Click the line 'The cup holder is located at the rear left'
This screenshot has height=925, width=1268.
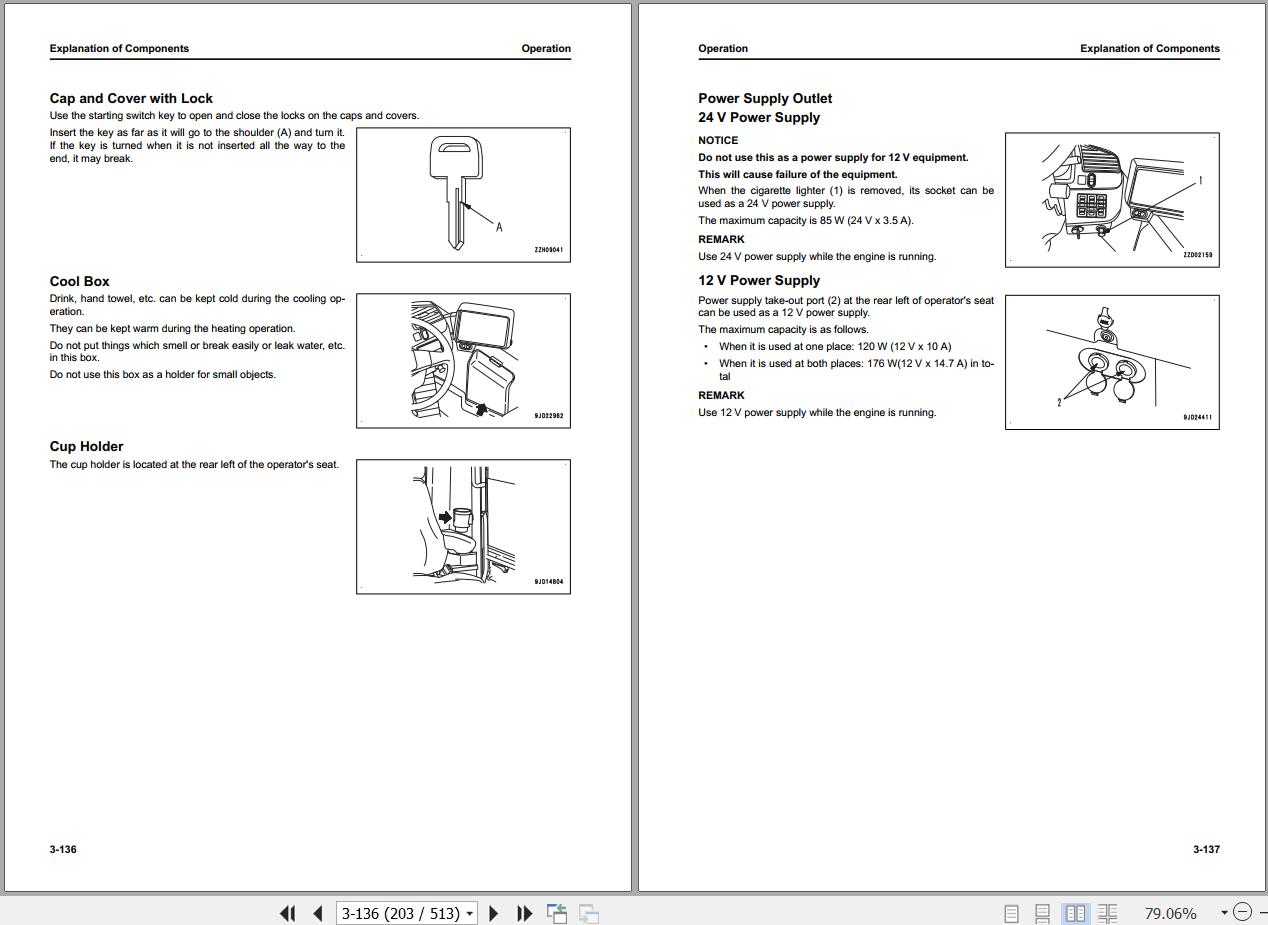[194, 464]
